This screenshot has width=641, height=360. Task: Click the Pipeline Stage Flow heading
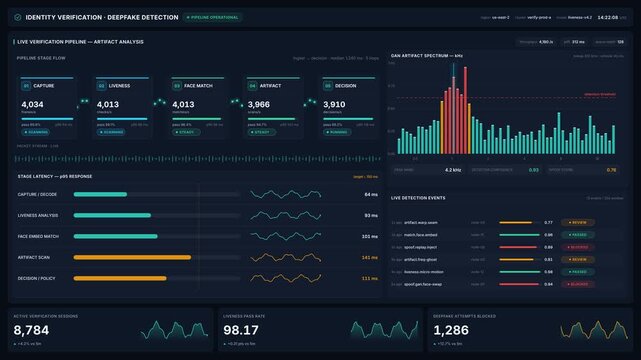coord(41,58)
